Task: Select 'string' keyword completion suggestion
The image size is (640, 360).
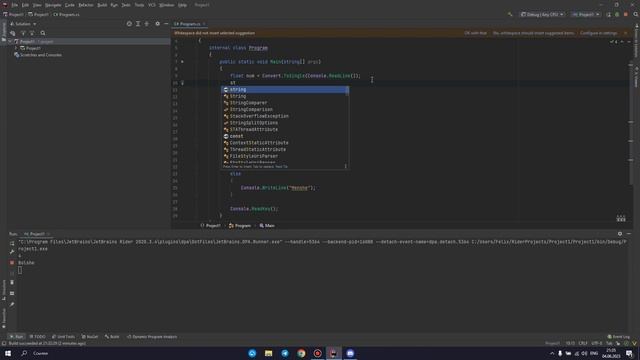Action: pos(285,89)
